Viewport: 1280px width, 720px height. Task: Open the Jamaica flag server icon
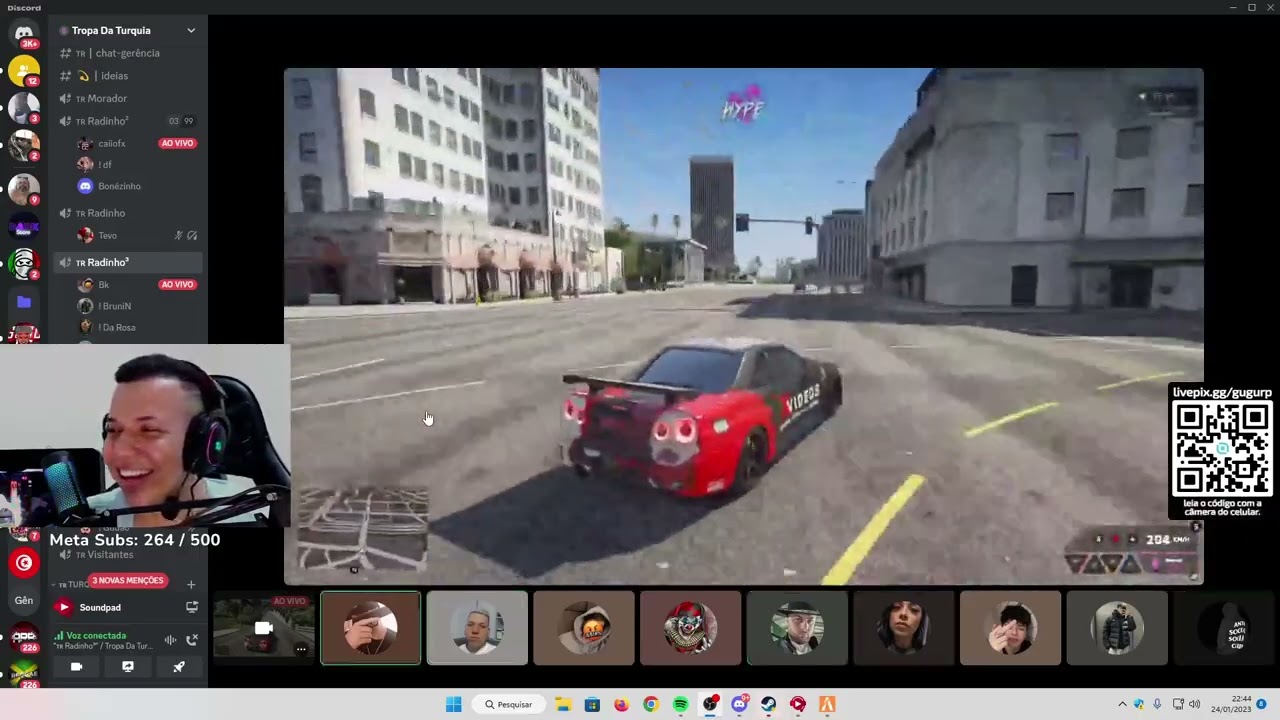23,675
